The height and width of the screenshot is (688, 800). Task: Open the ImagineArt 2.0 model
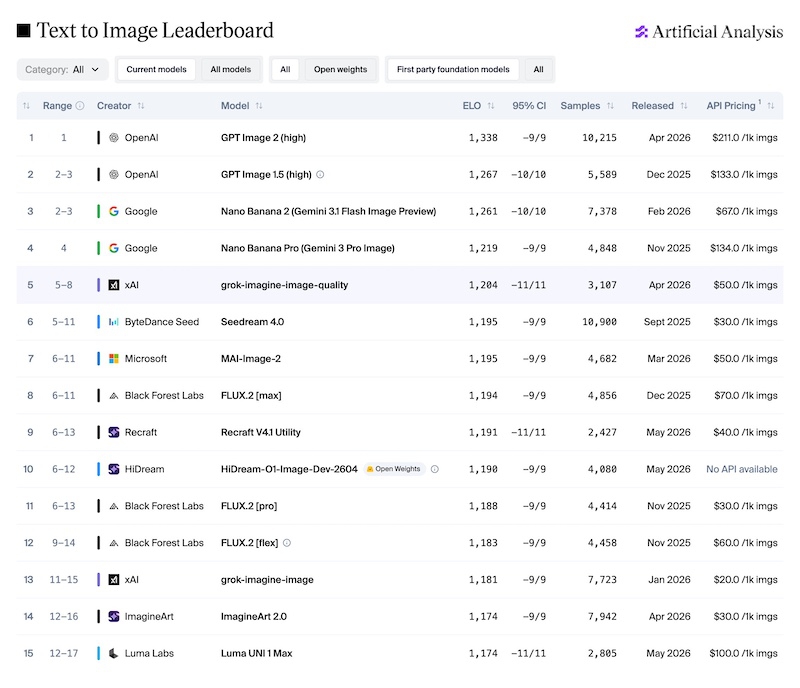(254, 617)
